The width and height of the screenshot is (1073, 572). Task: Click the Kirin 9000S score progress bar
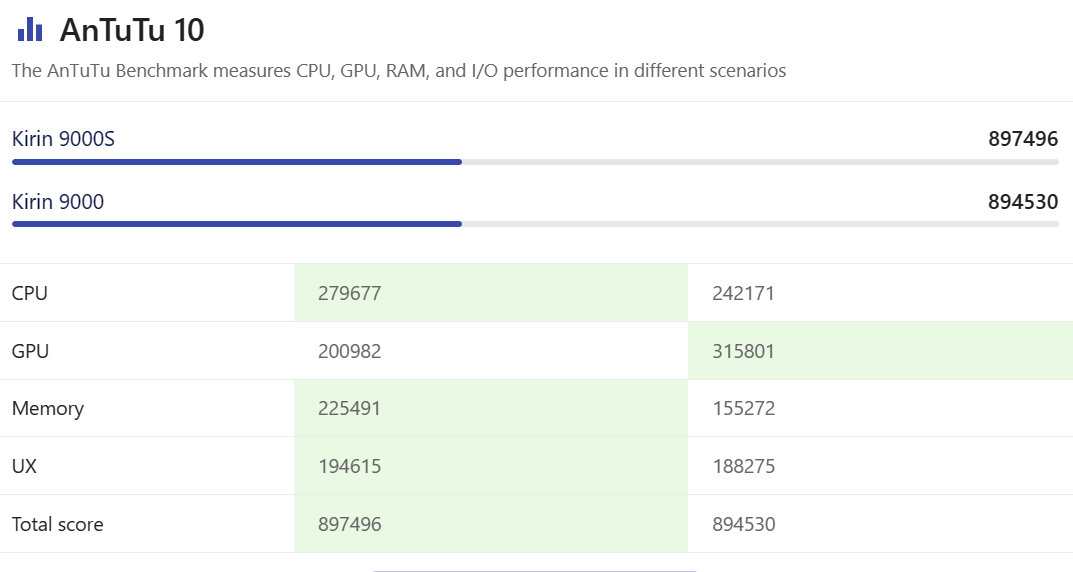[535, 161]
